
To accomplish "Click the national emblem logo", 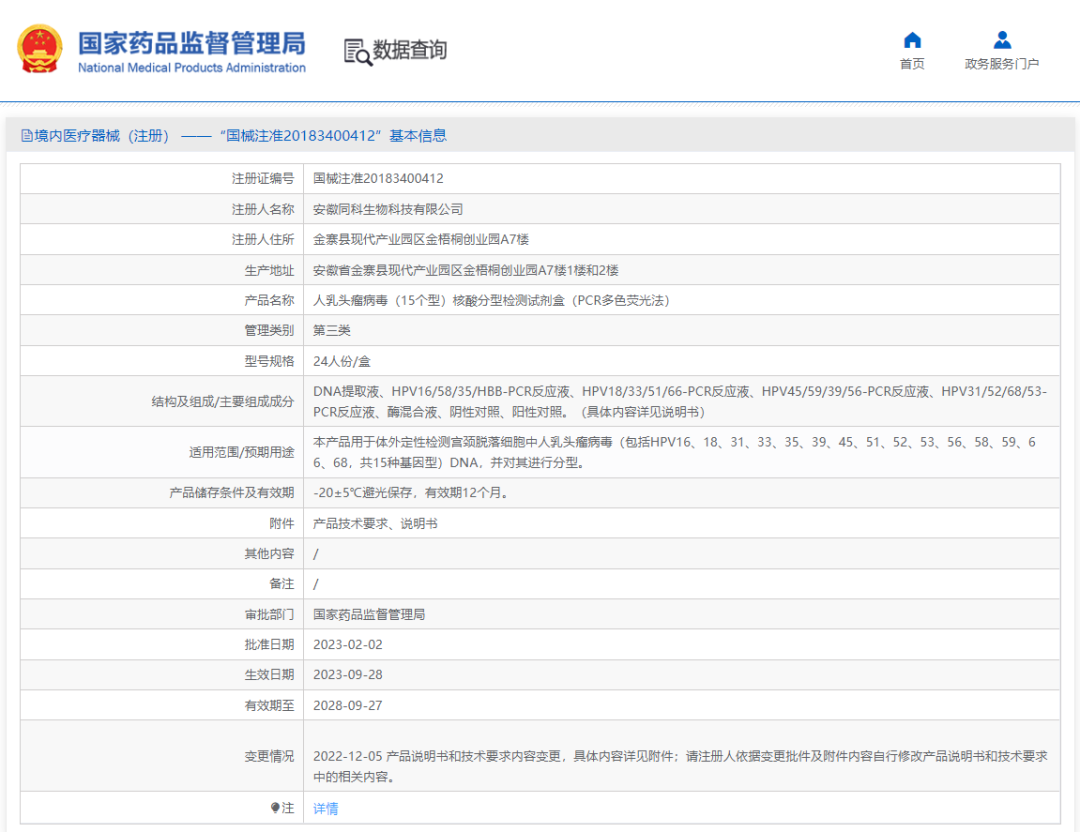I will coord(39,50).
